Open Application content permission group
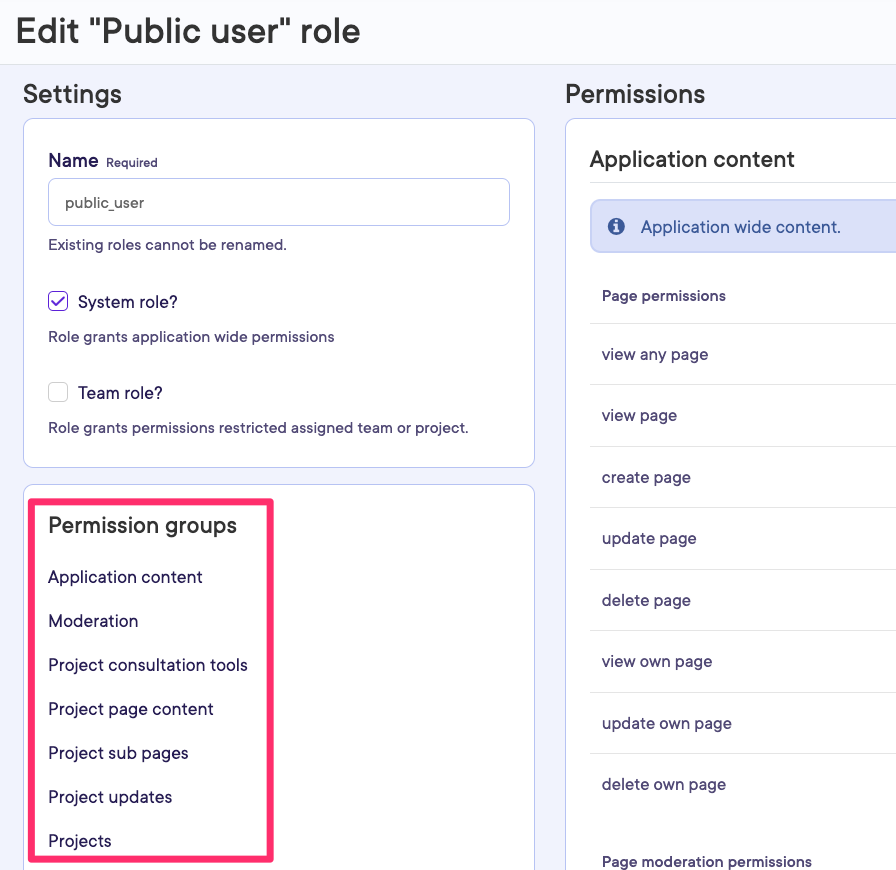Image resolution: width=896 pixels, height=870 pixels. tap(125, 577)
